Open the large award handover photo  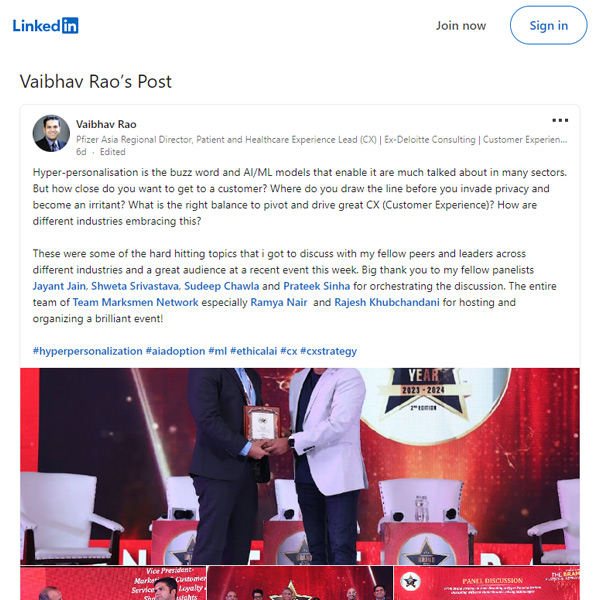300,466
